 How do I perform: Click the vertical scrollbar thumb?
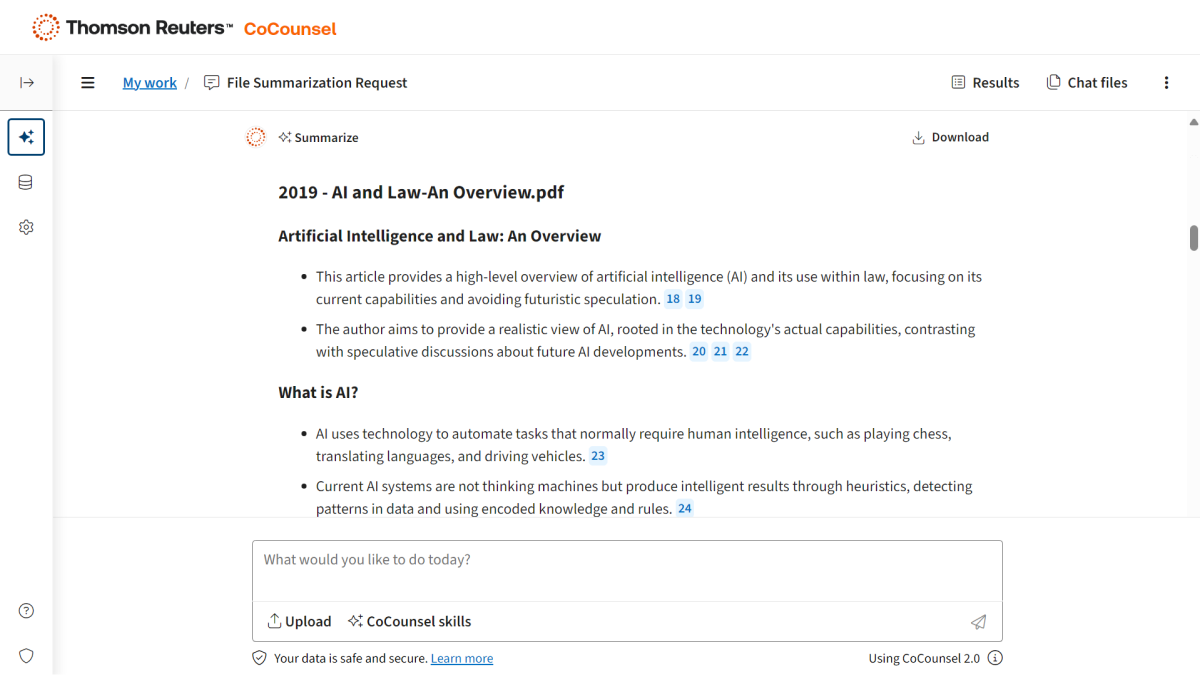(1193, 238)
